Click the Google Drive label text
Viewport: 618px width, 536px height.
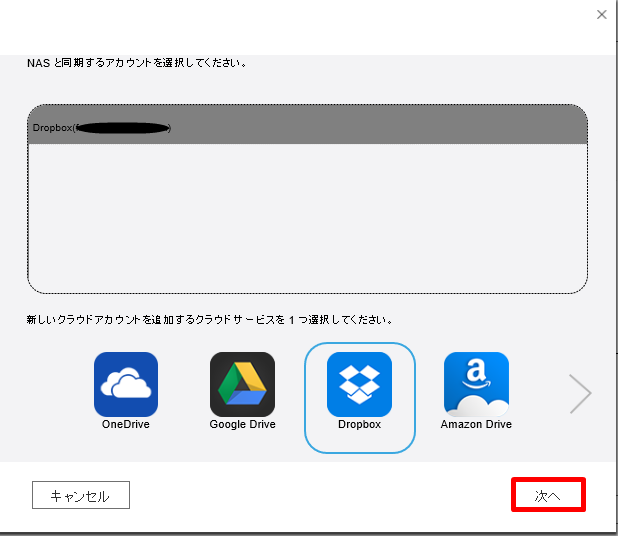(242, 424)
